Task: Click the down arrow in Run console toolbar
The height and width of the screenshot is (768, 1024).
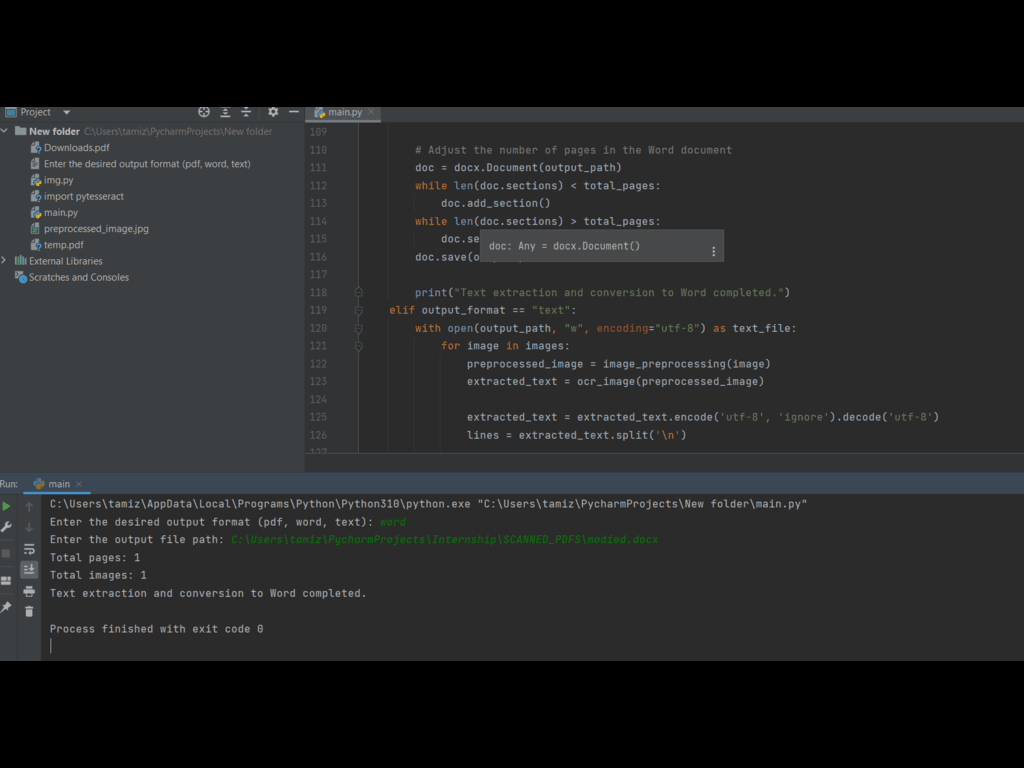Action: pyautogui.click(x=29, y=527)
